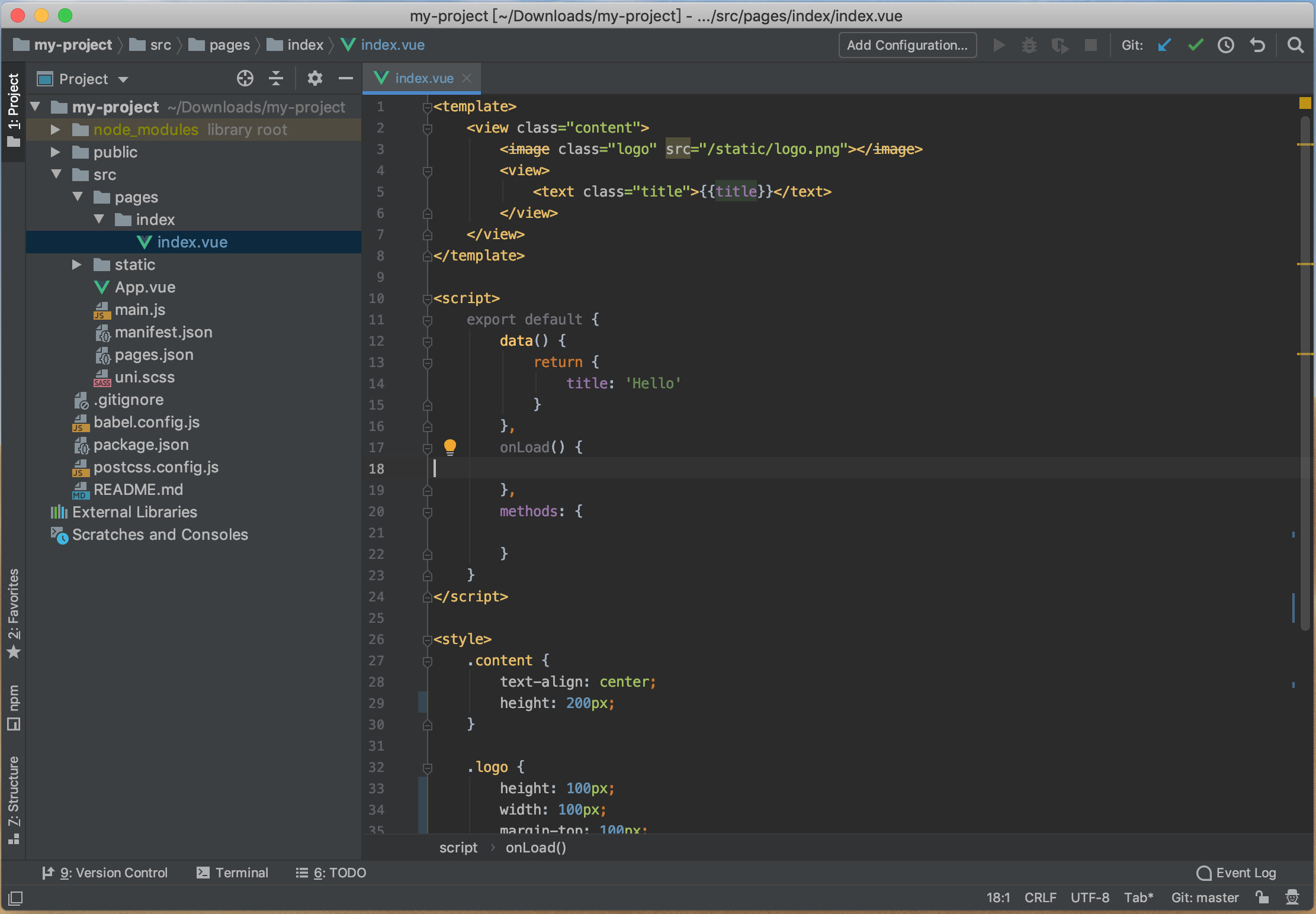Select manifest.json in project tree
The image size is (1316, 914).
pos(163,332)
